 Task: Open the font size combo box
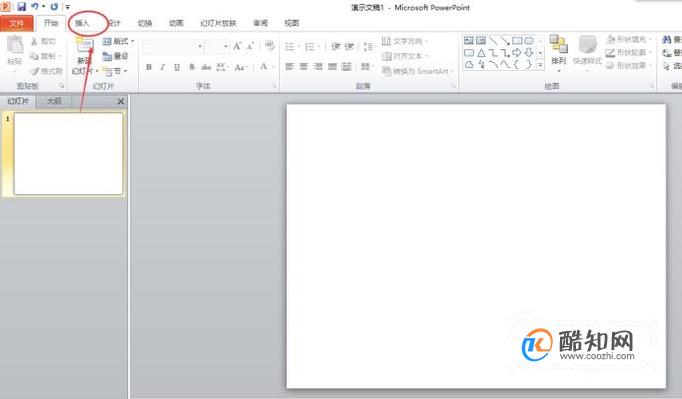217,46
